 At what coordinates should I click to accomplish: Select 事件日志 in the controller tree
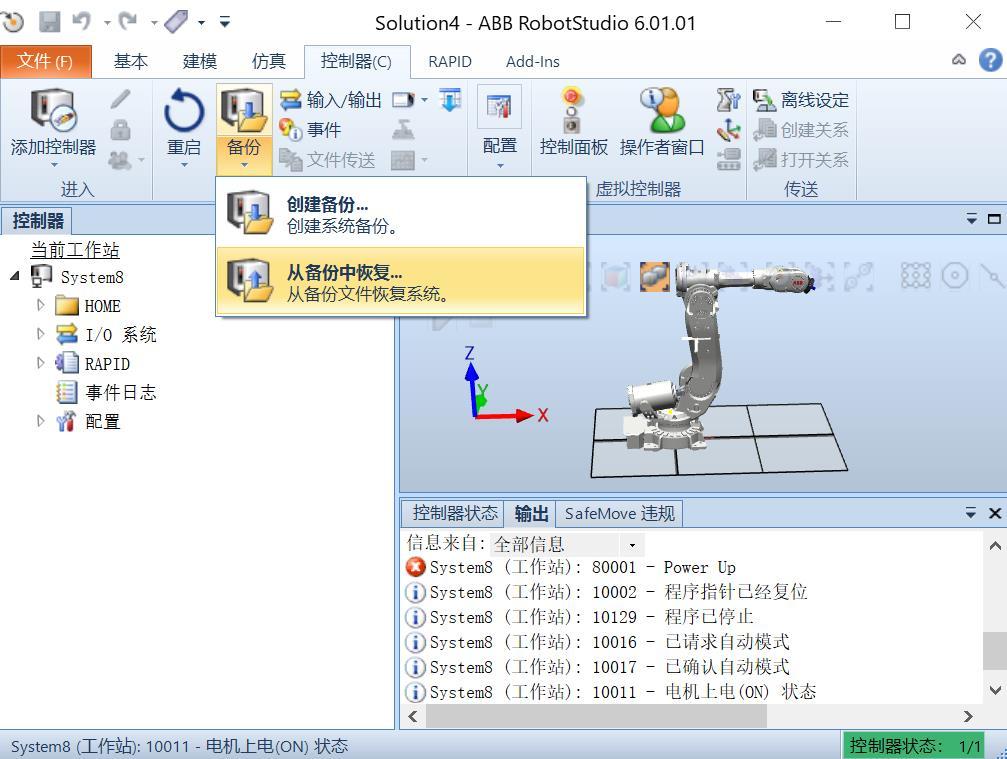click(121, 392)
